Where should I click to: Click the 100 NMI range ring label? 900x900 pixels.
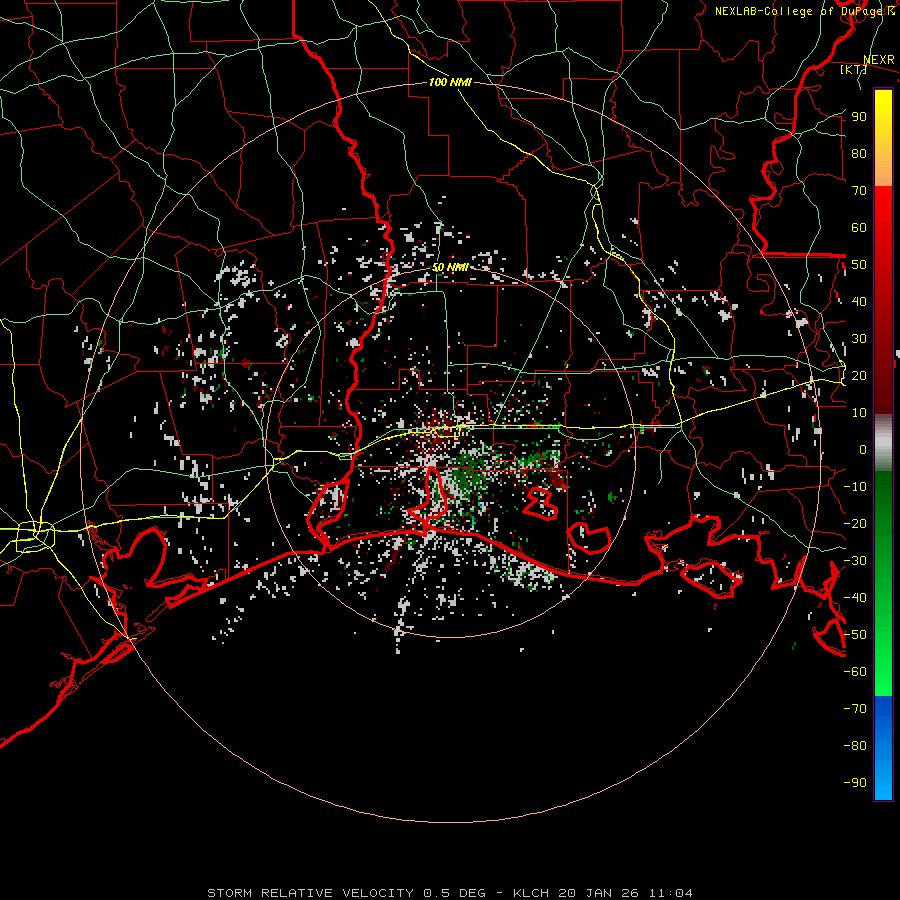(x=450, y=83)
